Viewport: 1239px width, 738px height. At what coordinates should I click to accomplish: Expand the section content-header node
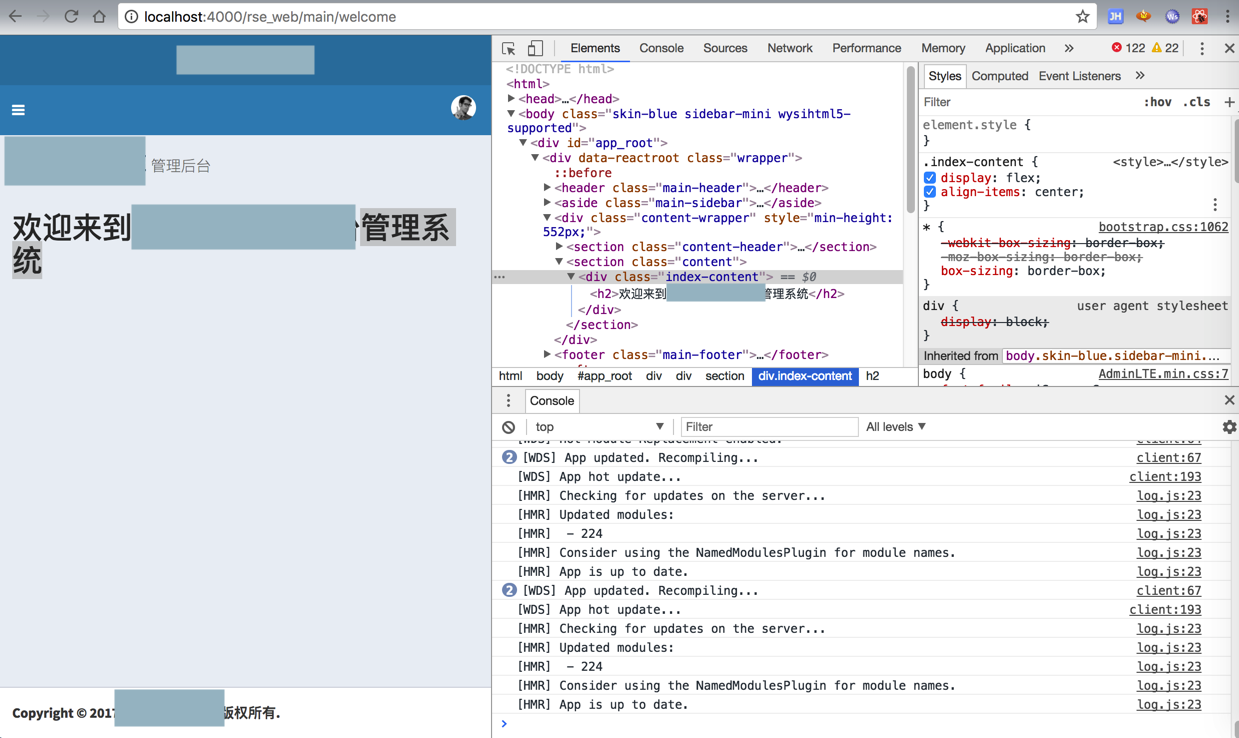(x=559, y=247)
